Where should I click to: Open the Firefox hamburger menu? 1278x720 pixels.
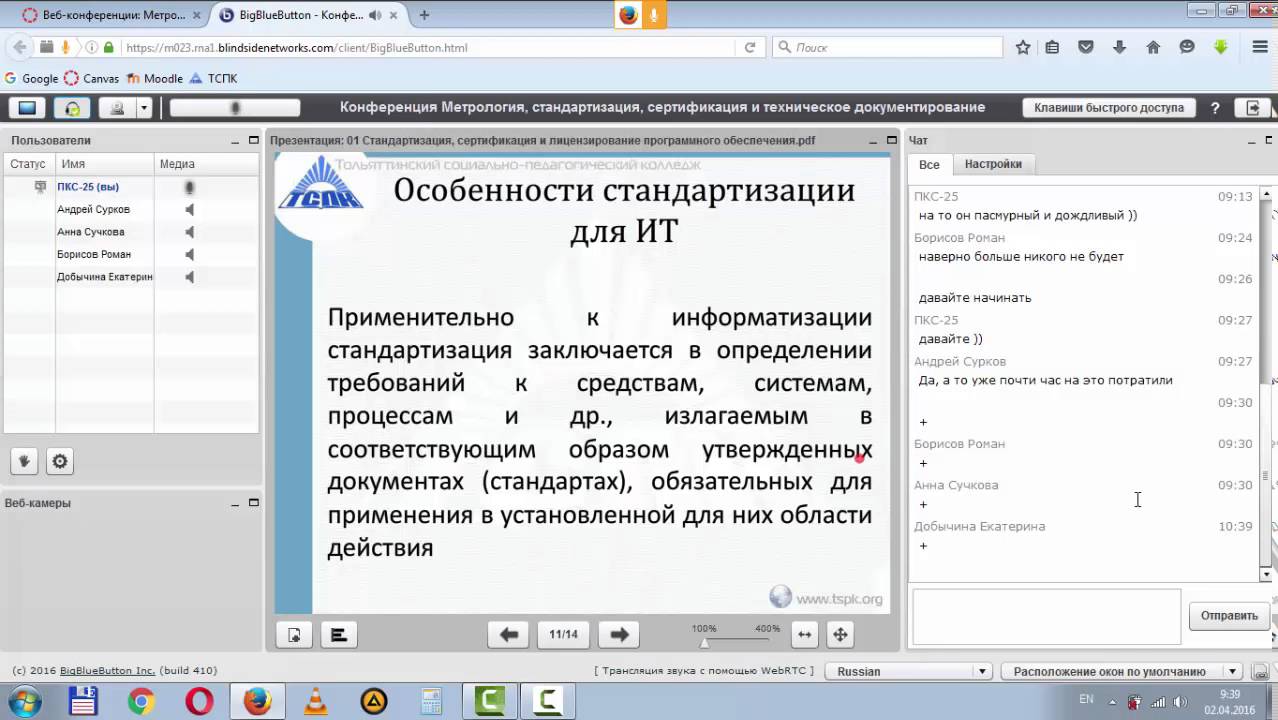click(1259, 47)
